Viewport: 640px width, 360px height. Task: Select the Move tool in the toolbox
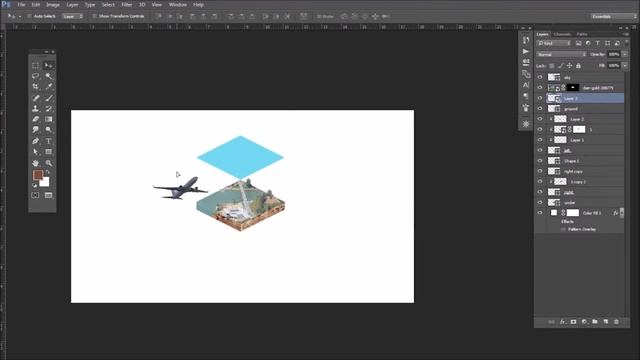pos(49,65)
